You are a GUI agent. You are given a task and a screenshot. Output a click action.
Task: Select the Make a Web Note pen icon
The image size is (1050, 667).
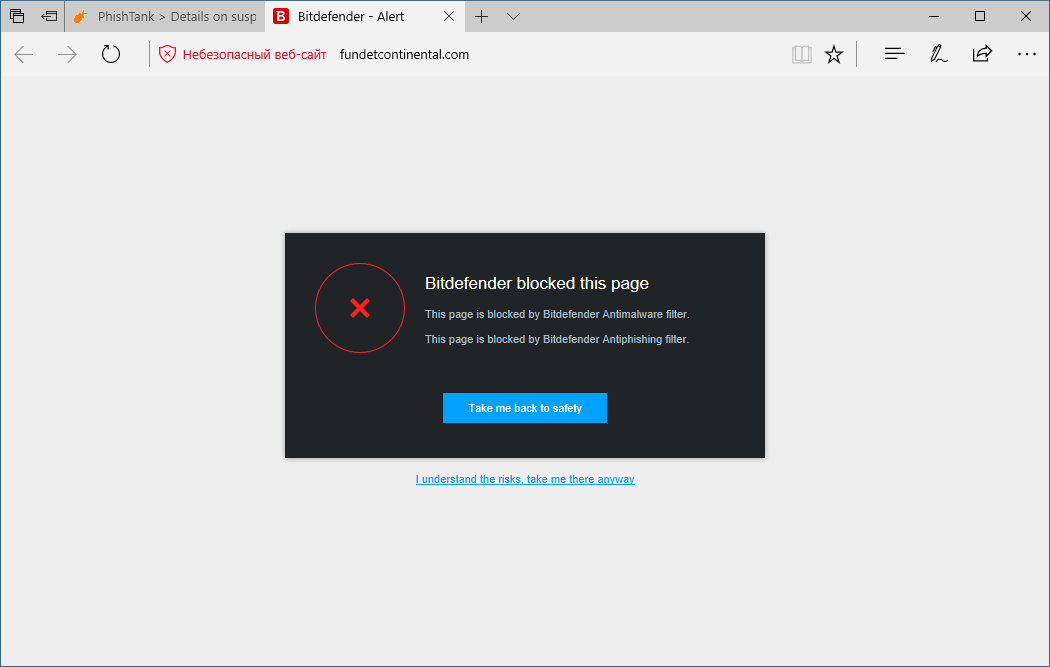click(x=938, y=54)
